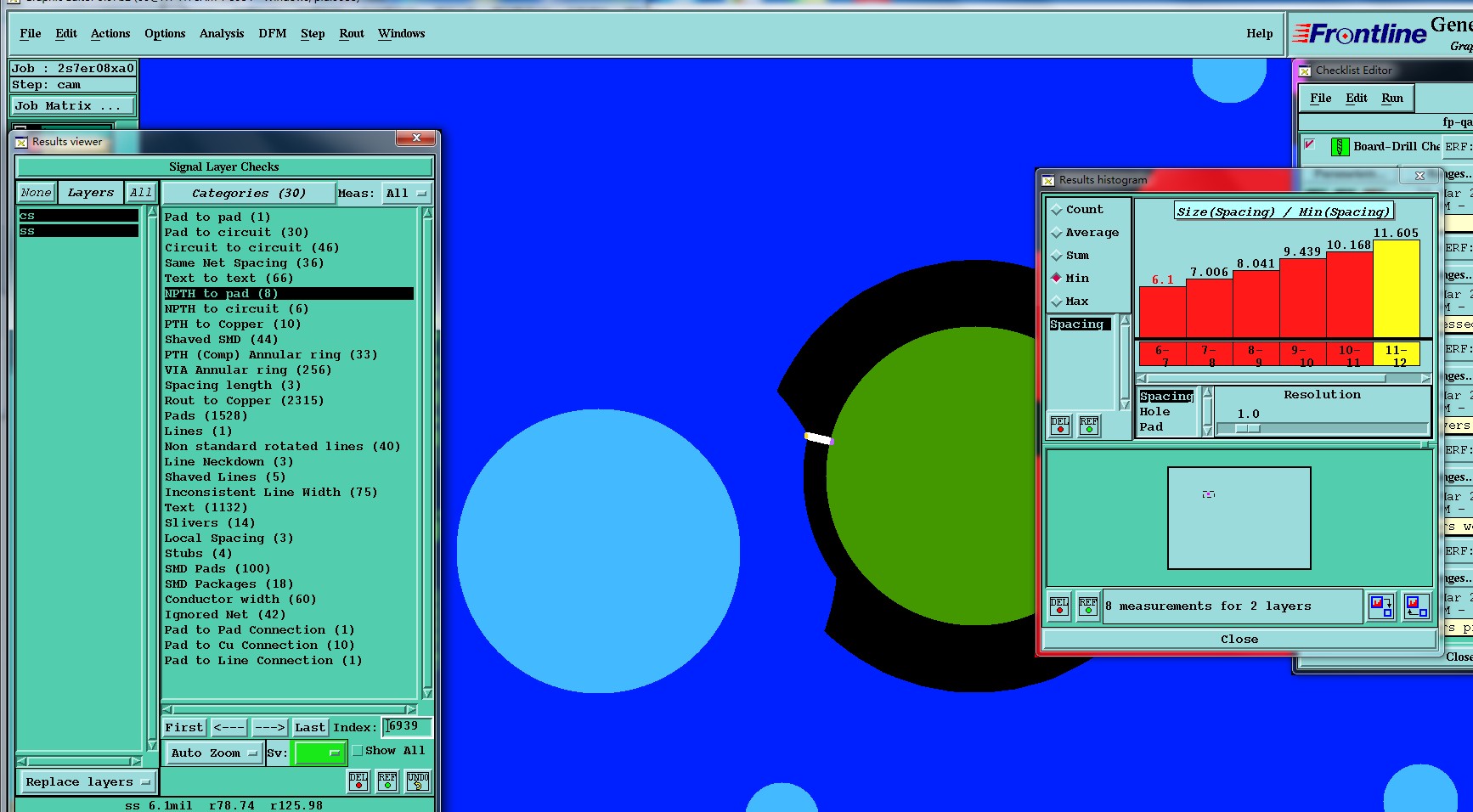The height and width of the screenshot is (812, 1473).
Task: Click the Last navigation button
Action: pyautogui.click(x=310, y=728)
